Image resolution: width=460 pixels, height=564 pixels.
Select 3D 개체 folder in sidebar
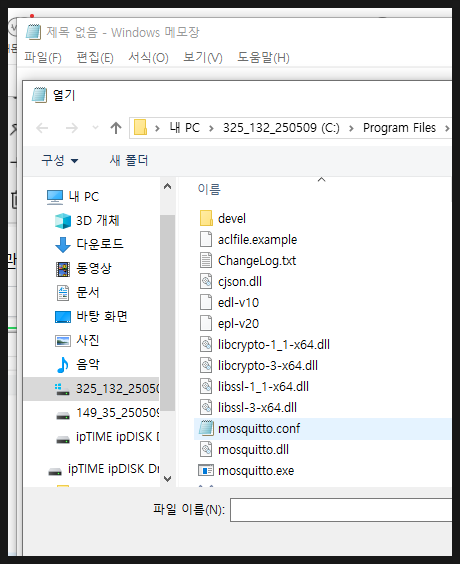[97, 220]
